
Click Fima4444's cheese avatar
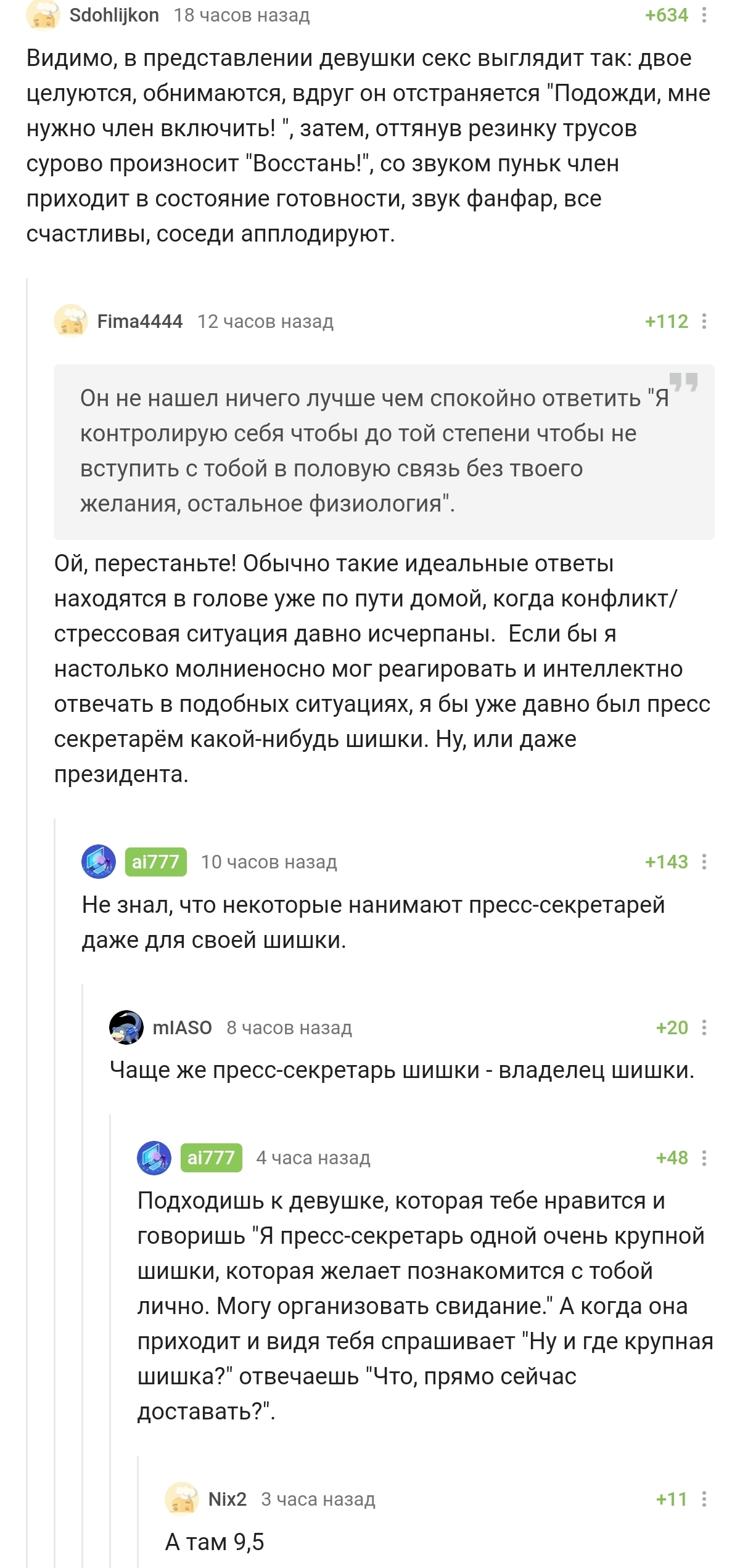(71, 321)
